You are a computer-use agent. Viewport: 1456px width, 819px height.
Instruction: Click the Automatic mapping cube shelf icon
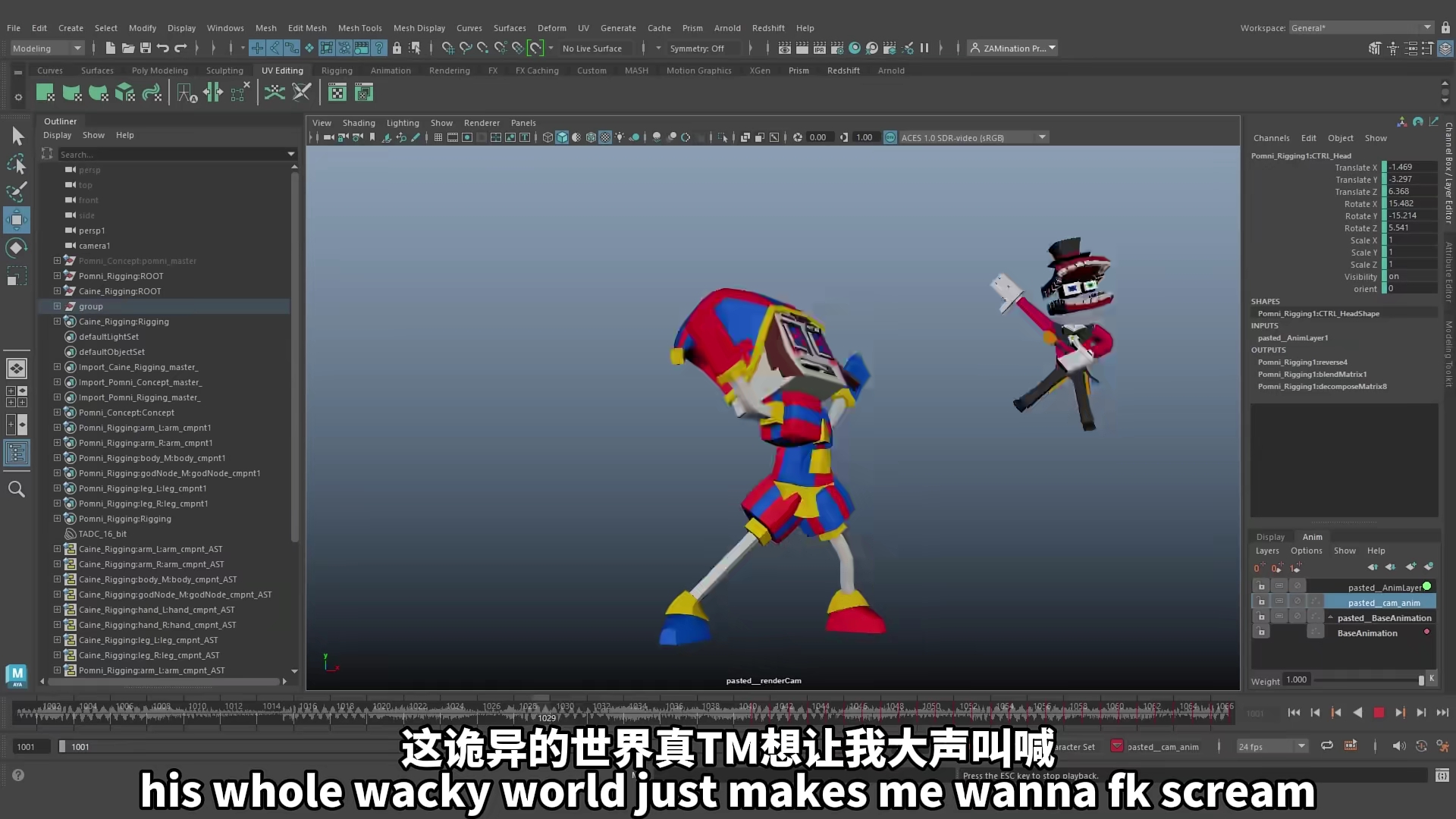point(125,93)
